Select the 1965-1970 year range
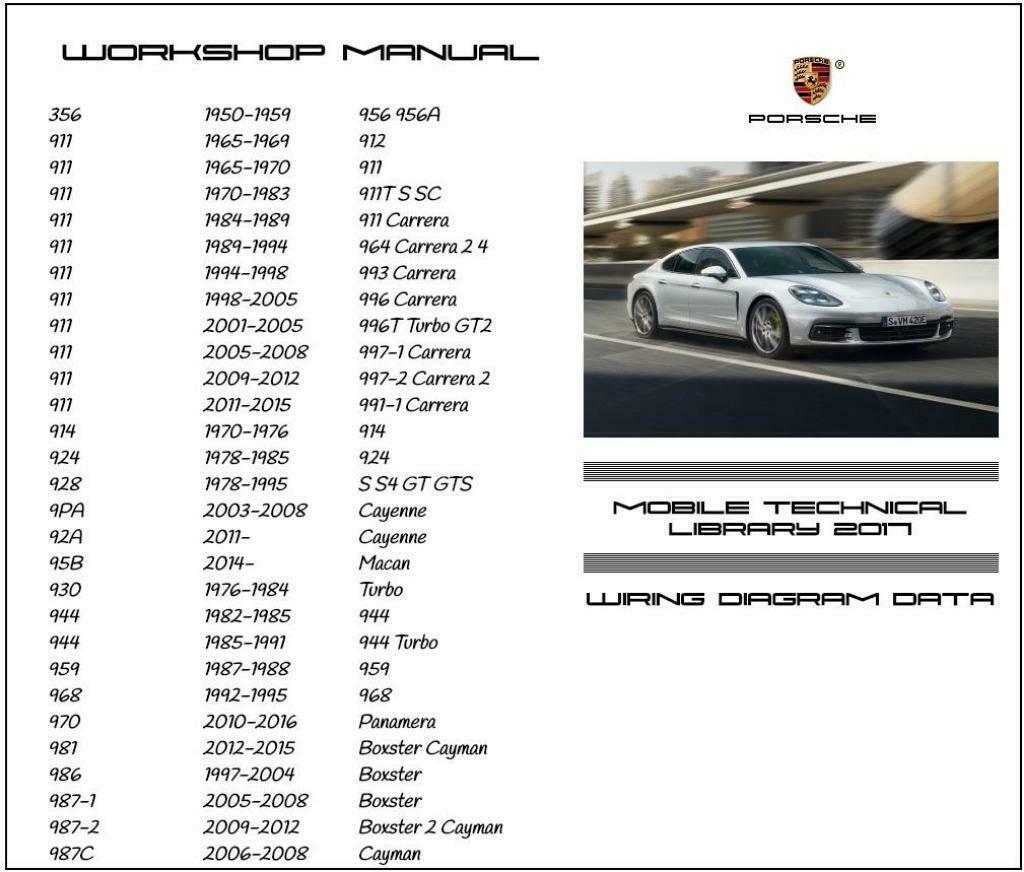The image size is (1024, 872). (247, 167)
